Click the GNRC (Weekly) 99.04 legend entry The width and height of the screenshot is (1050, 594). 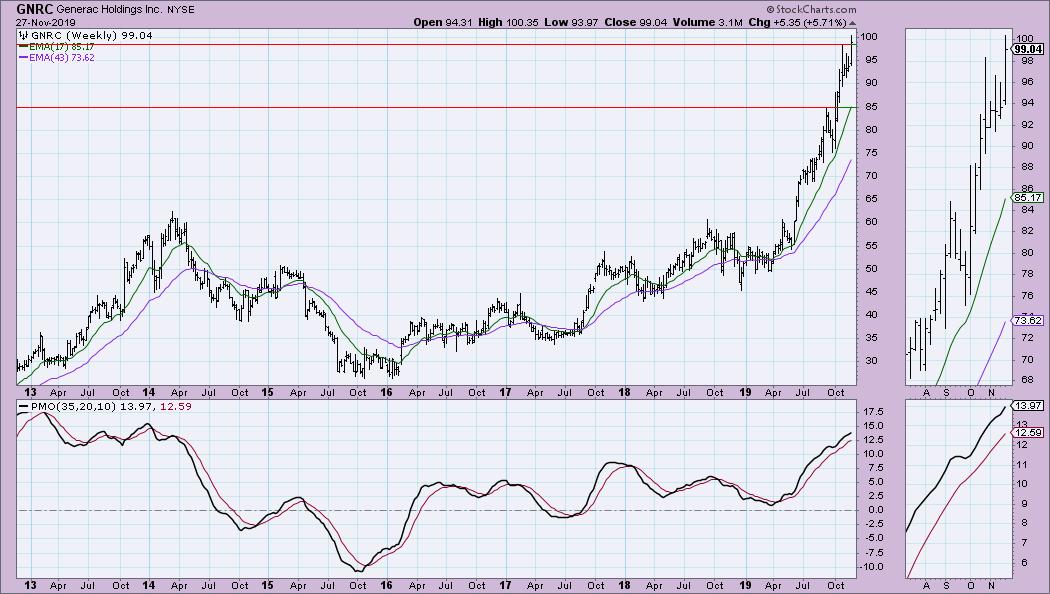pyautogui.click(x=86, y=35)
